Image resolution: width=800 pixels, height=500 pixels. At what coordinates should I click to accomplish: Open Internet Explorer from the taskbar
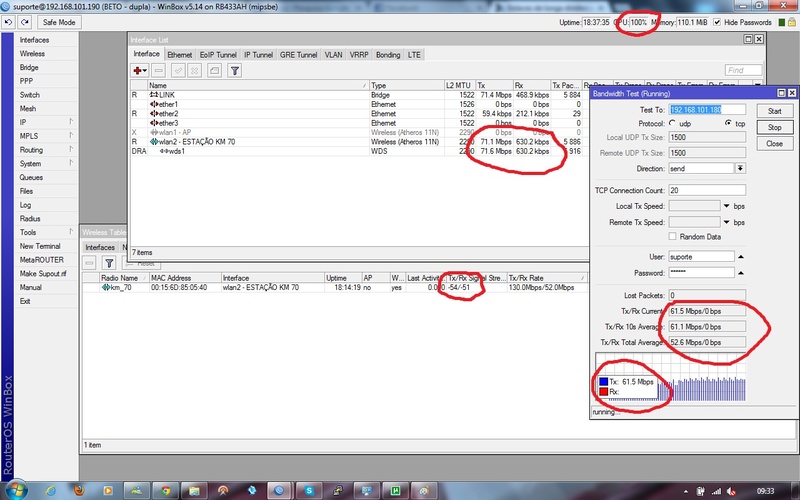(50, 491)
